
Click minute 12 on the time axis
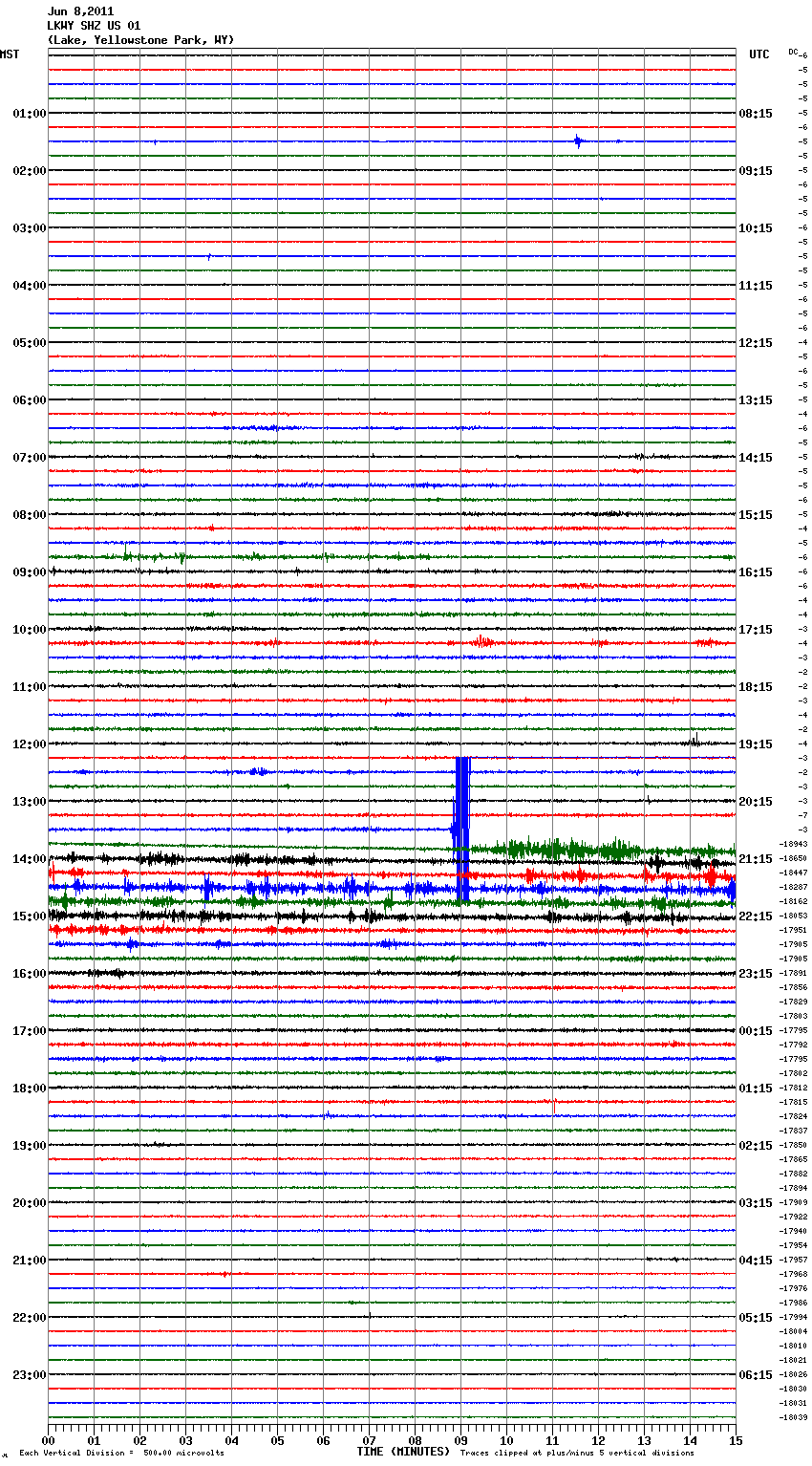(x=598, y=1440)
